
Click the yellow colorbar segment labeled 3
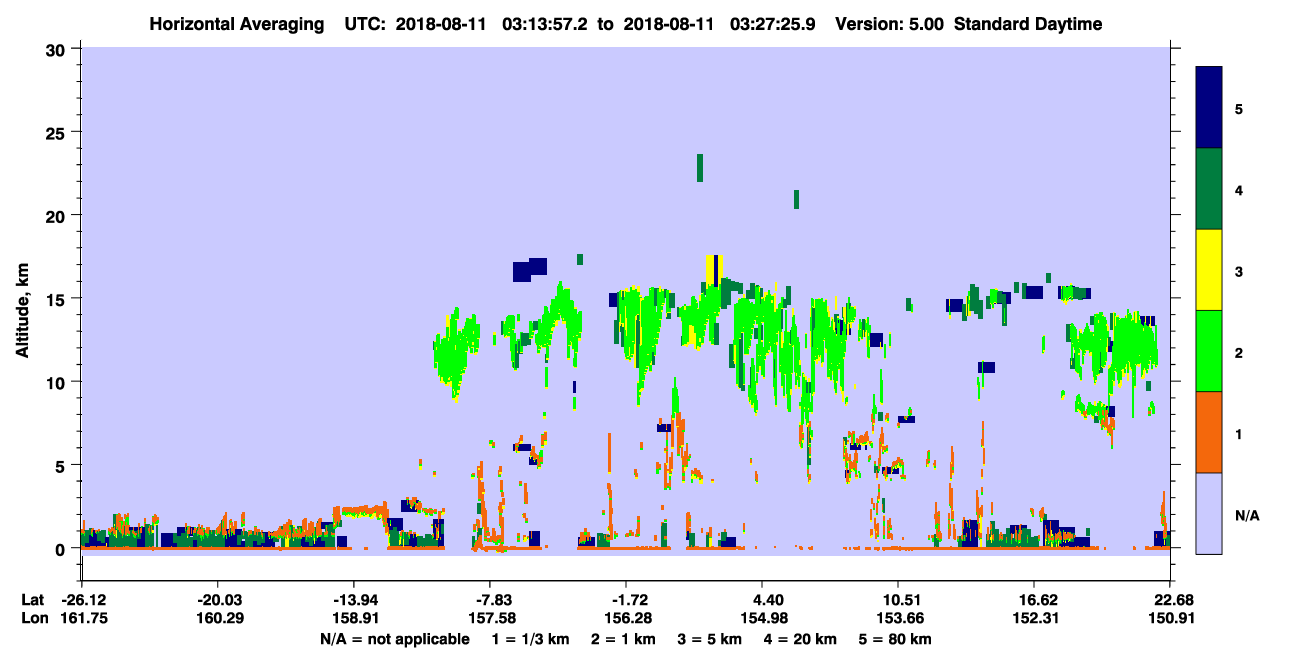pos(1209,270)
